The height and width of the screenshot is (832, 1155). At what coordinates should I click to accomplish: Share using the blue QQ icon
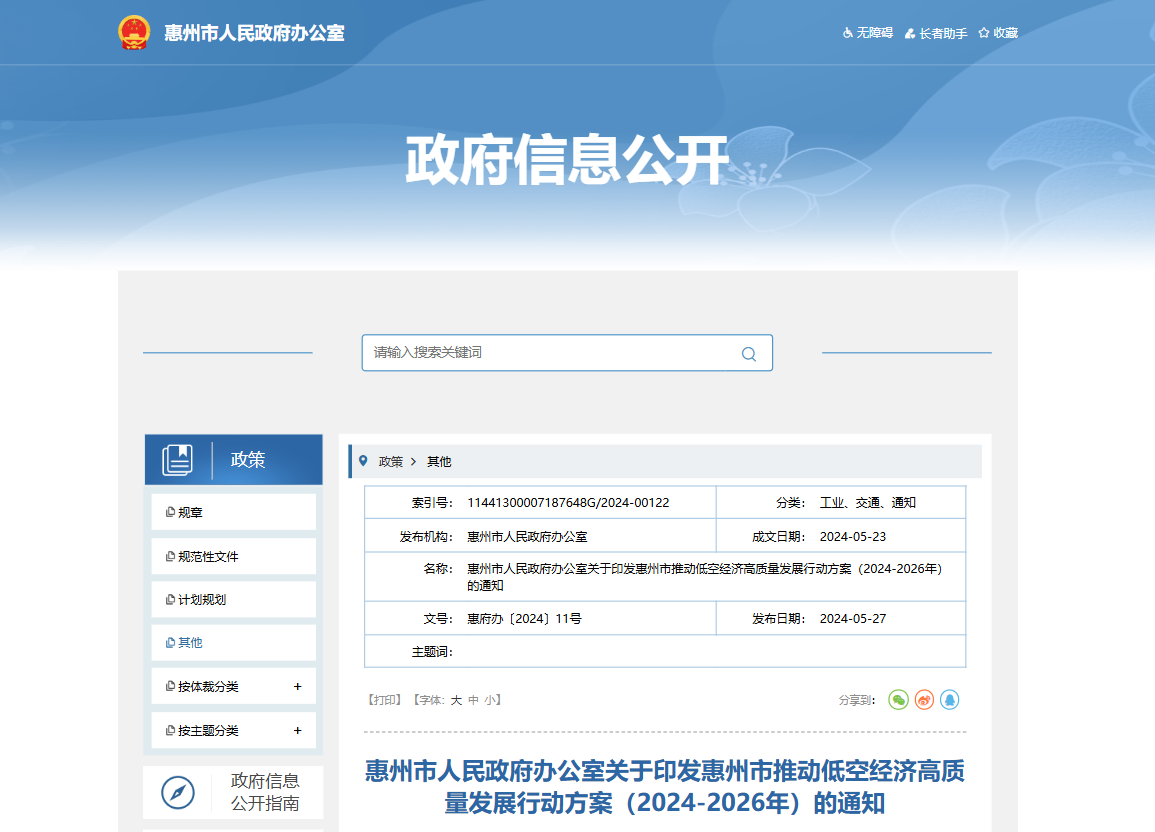click(x=949, y=700)
